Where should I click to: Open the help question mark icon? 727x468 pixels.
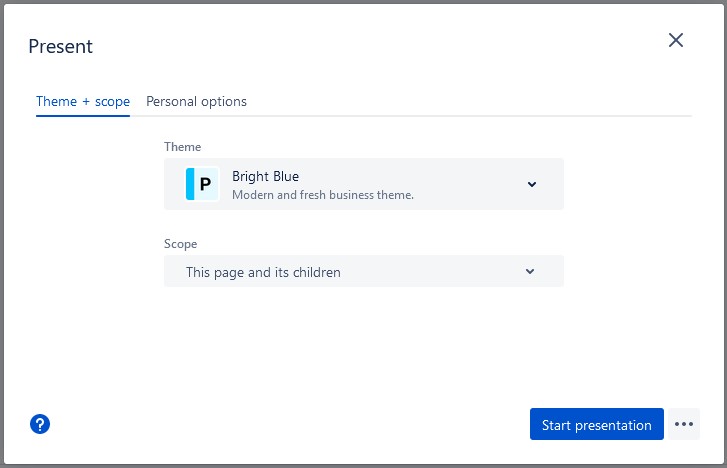(x=40, y=424)
